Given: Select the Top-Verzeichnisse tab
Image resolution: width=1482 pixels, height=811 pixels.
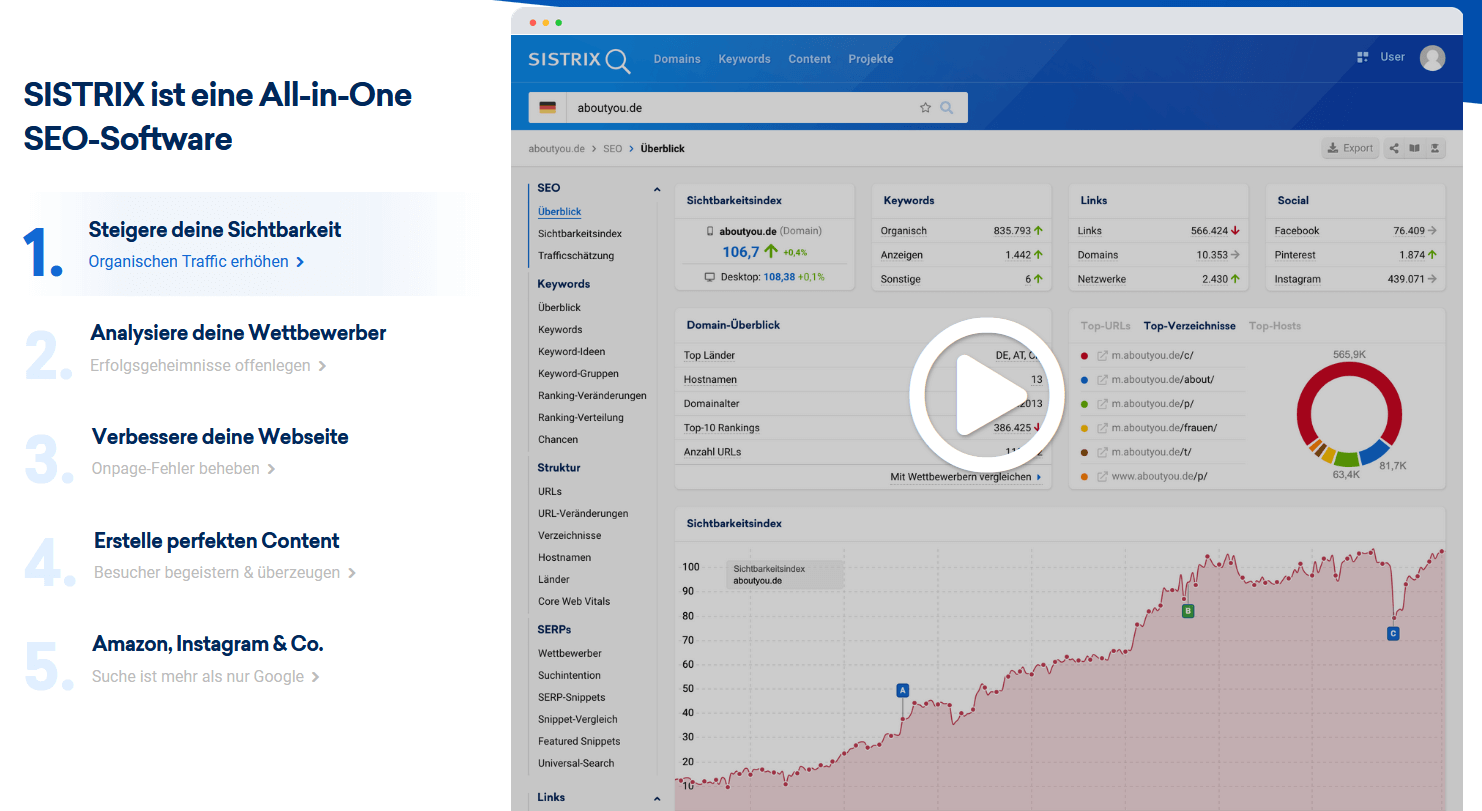Looking at the screenshot, I should (x=1190, y=326).
